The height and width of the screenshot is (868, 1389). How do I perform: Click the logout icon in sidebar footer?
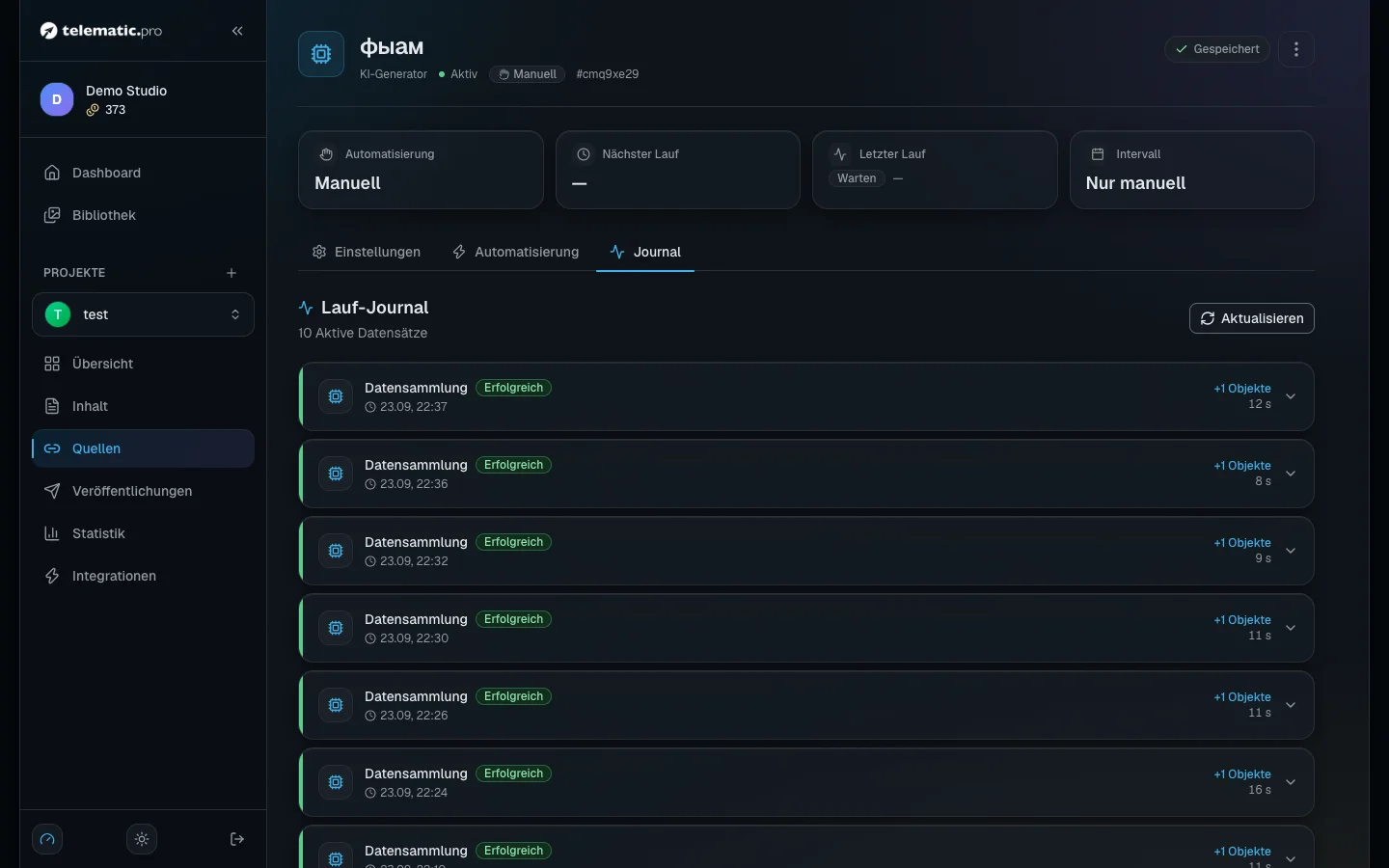(237, 839)
